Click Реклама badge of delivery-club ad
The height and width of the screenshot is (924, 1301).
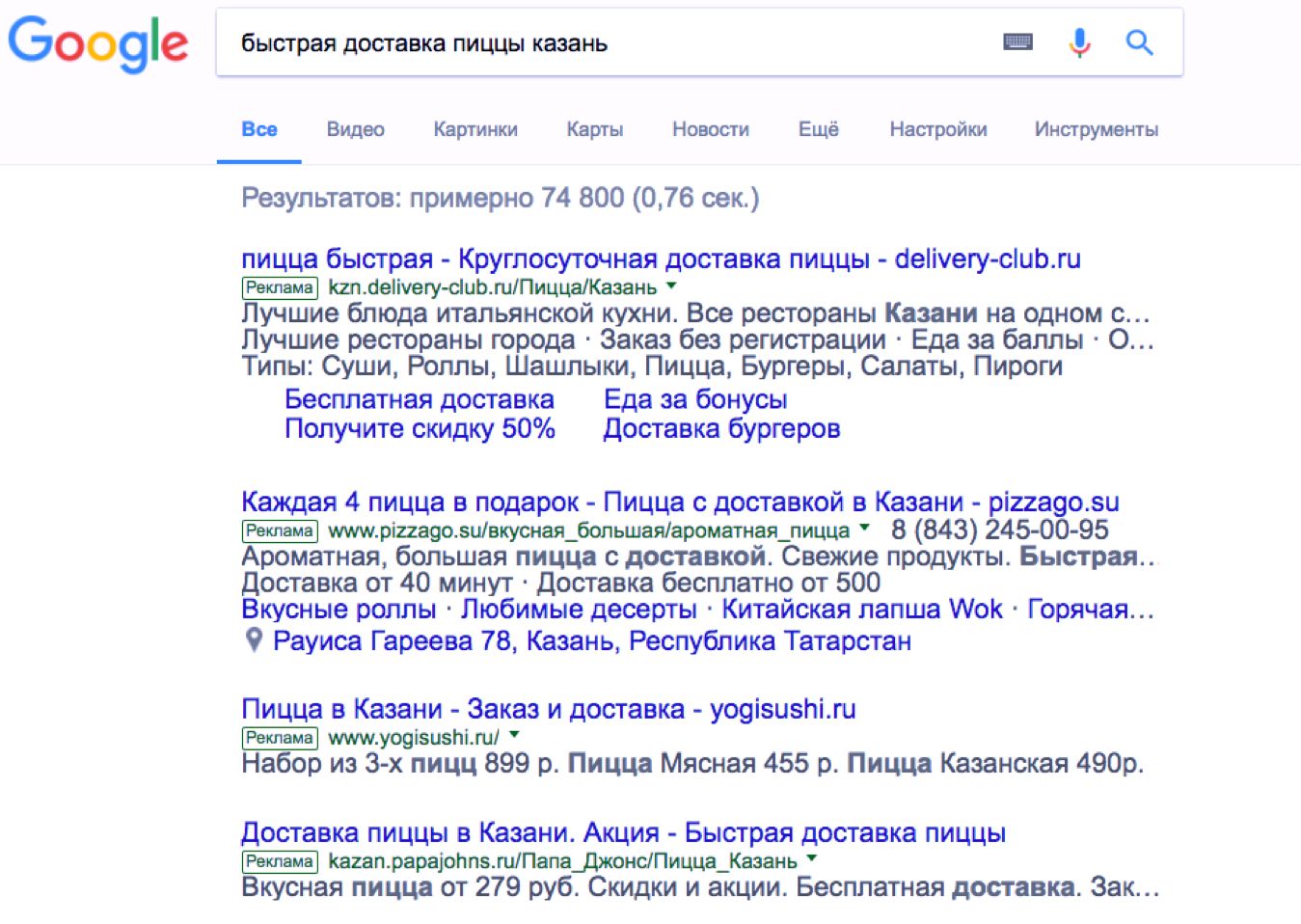tap(279, 287)
